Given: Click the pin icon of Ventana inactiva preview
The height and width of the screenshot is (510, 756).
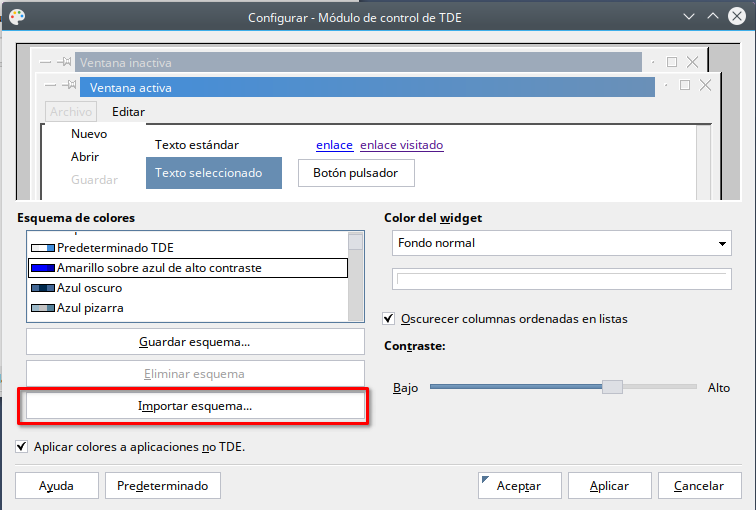Looking at the screenshot, I should point(64,62).
